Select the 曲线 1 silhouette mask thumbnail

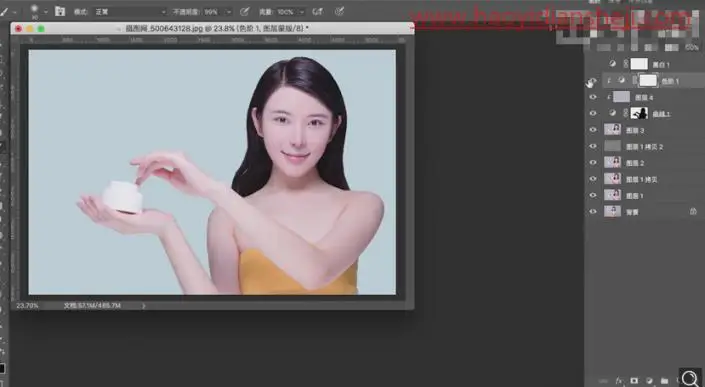coord(639,113)
